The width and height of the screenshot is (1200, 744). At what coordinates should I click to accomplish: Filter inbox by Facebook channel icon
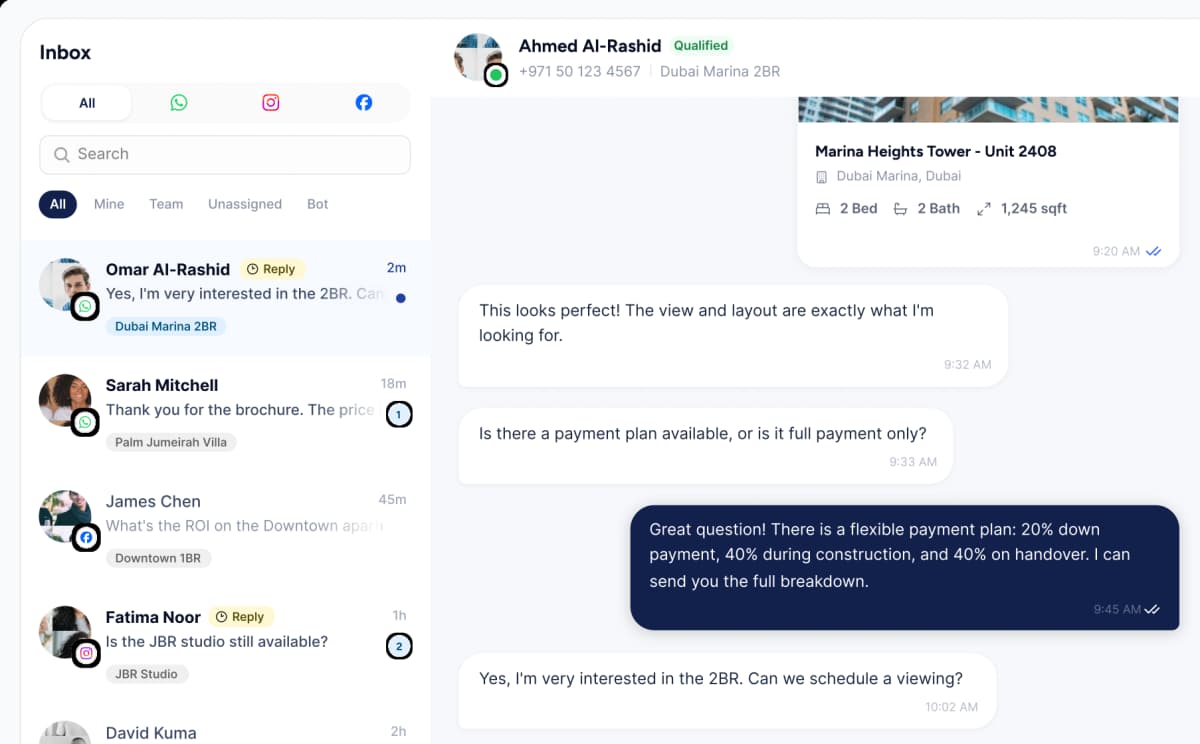click(364, 102)
